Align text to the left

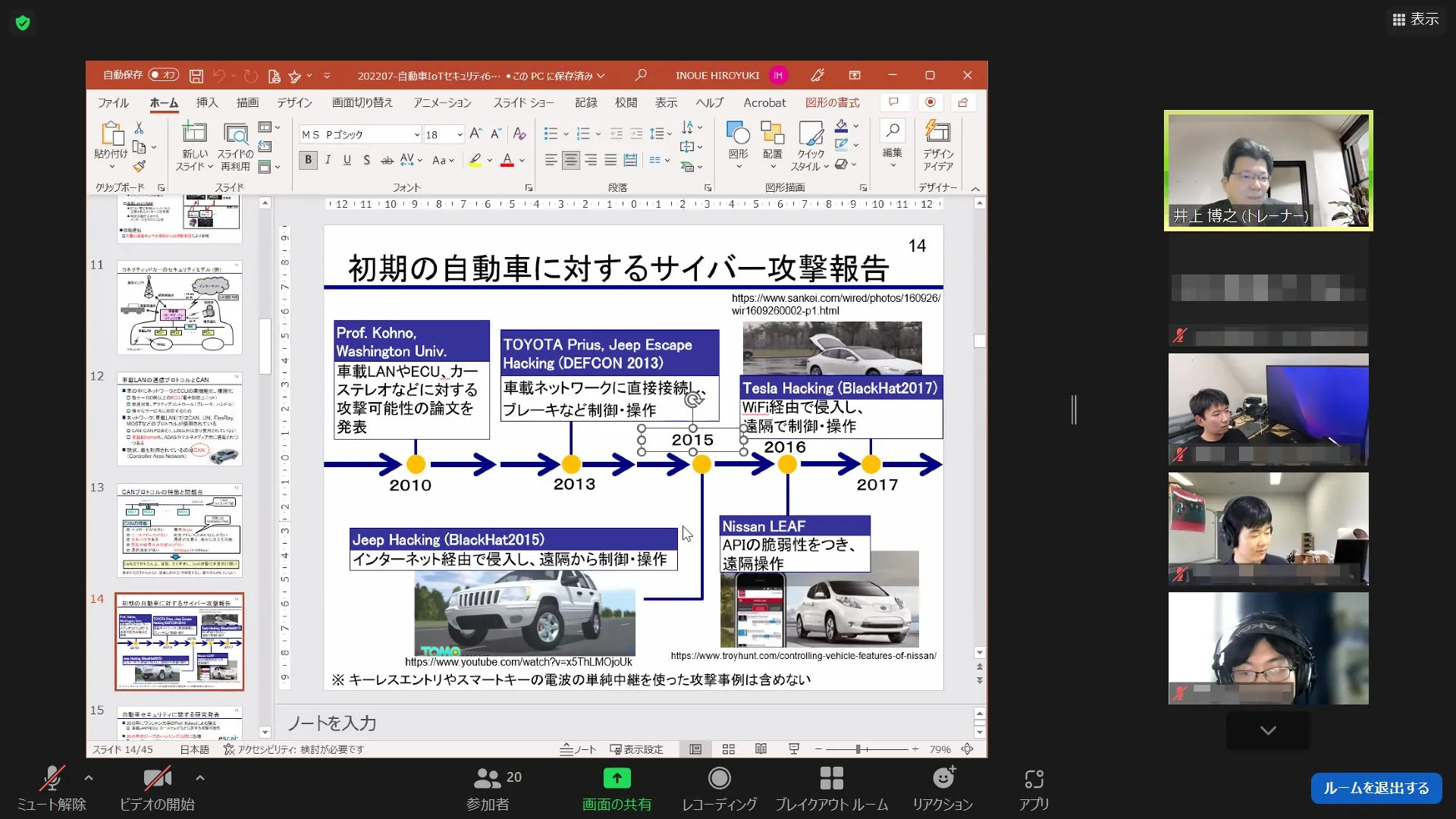pos(551,160)
